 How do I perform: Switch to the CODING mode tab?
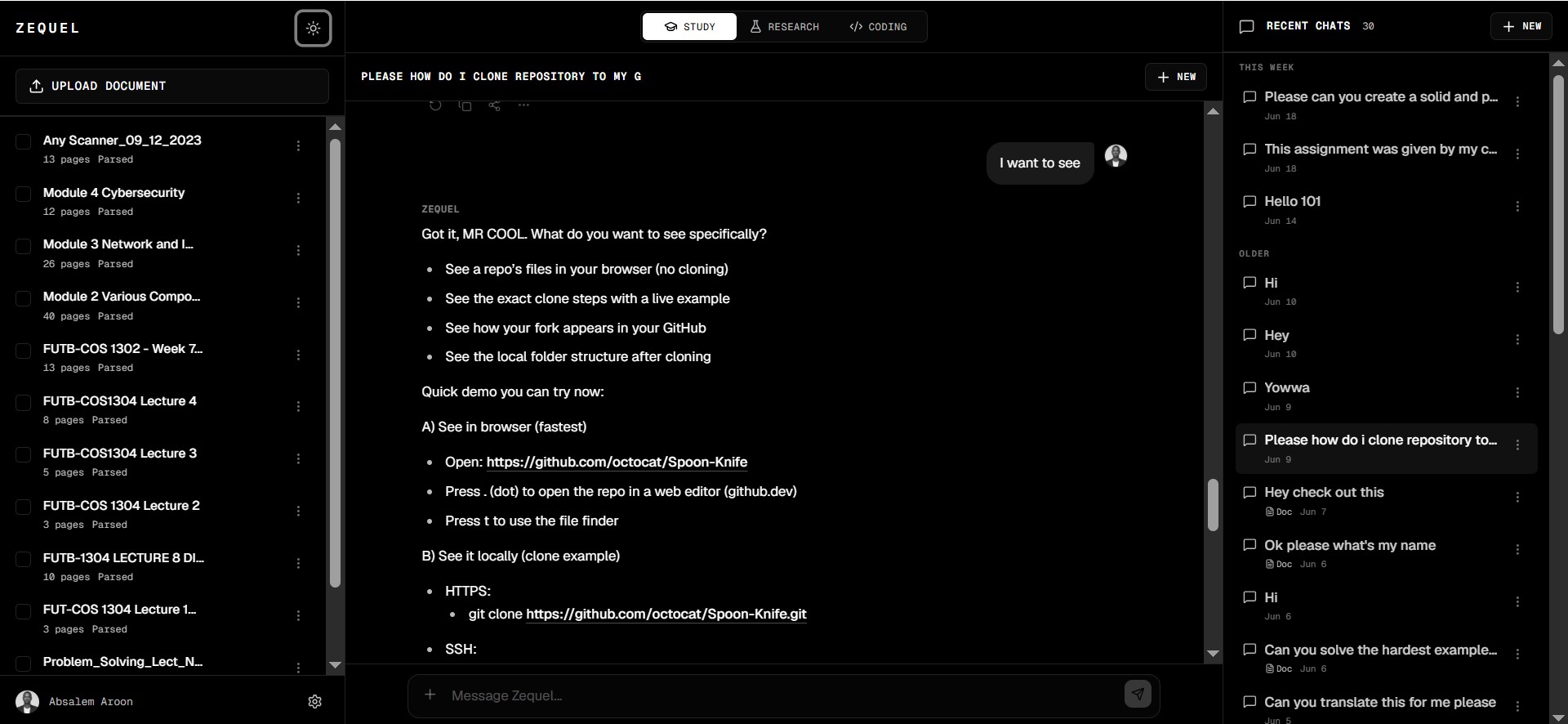coord(878,27)
